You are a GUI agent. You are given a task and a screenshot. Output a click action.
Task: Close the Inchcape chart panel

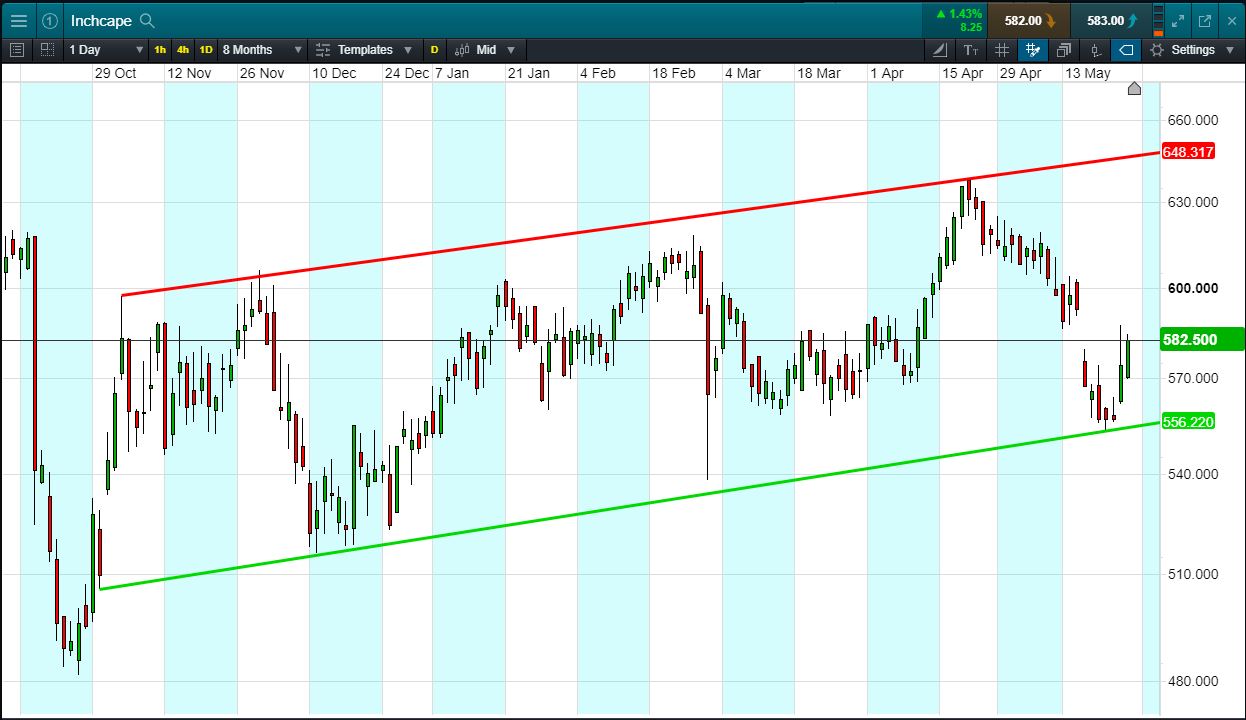point(1230,20)
